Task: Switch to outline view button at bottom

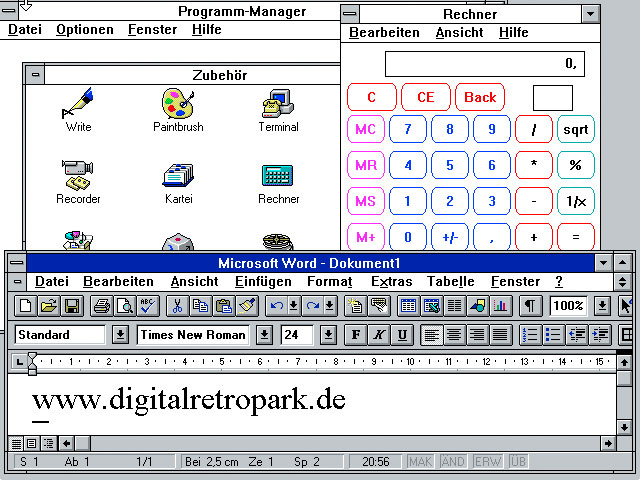Action: pyautogui.click(x=49, y=443)
